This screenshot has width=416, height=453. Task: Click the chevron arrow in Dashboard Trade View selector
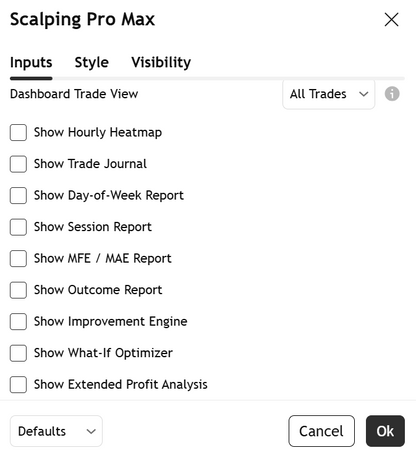(x=364, y=94)
